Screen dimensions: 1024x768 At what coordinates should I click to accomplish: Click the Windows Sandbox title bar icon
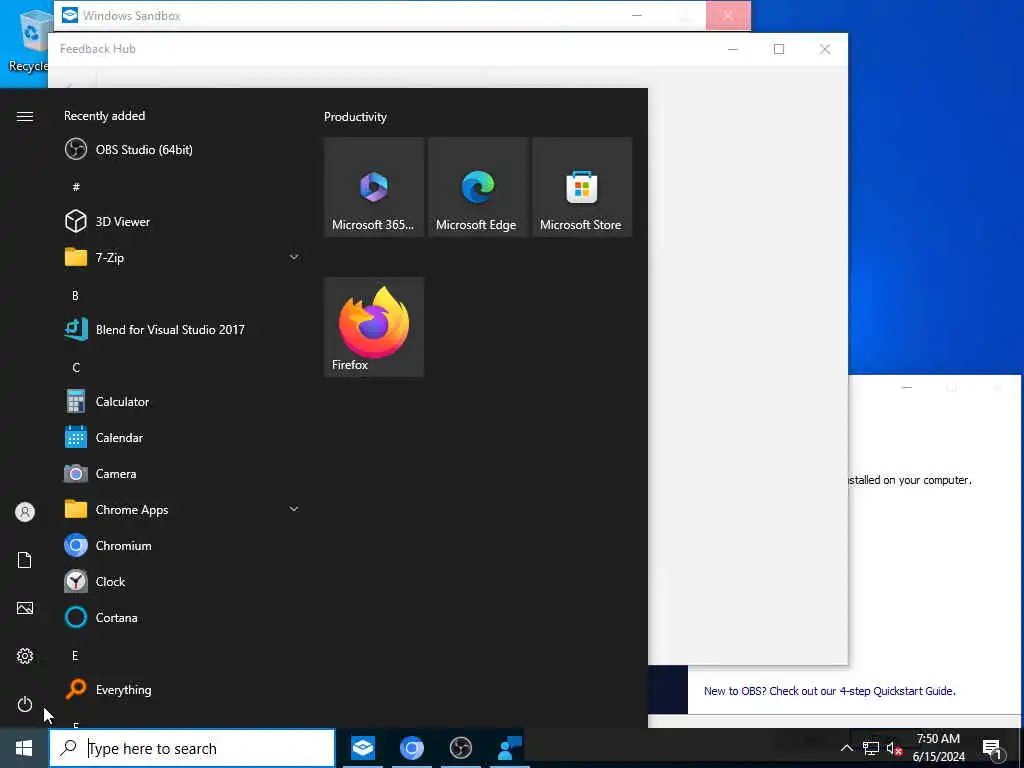coord(69,15)
